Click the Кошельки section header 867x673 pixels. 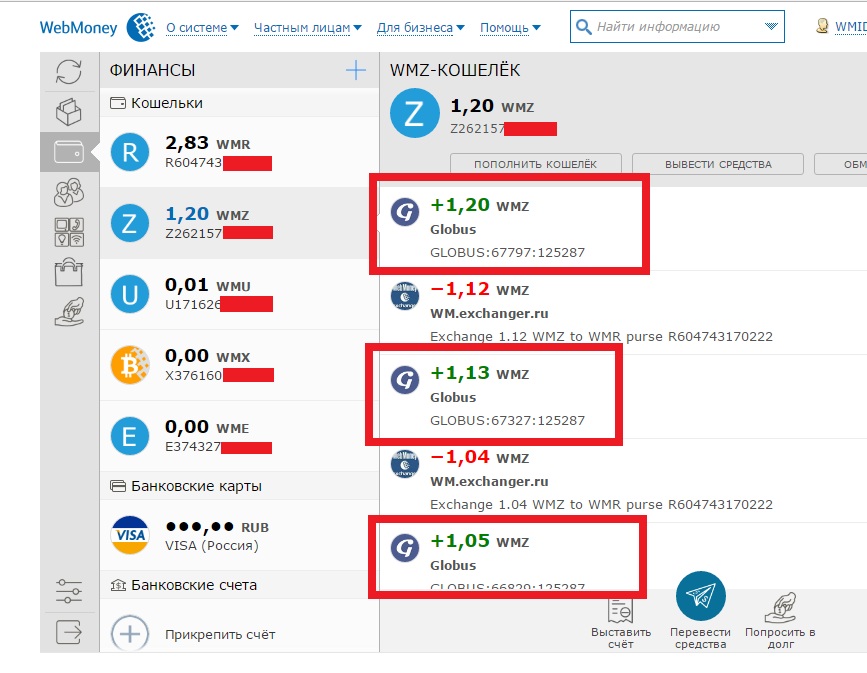[x=239, y=103]
